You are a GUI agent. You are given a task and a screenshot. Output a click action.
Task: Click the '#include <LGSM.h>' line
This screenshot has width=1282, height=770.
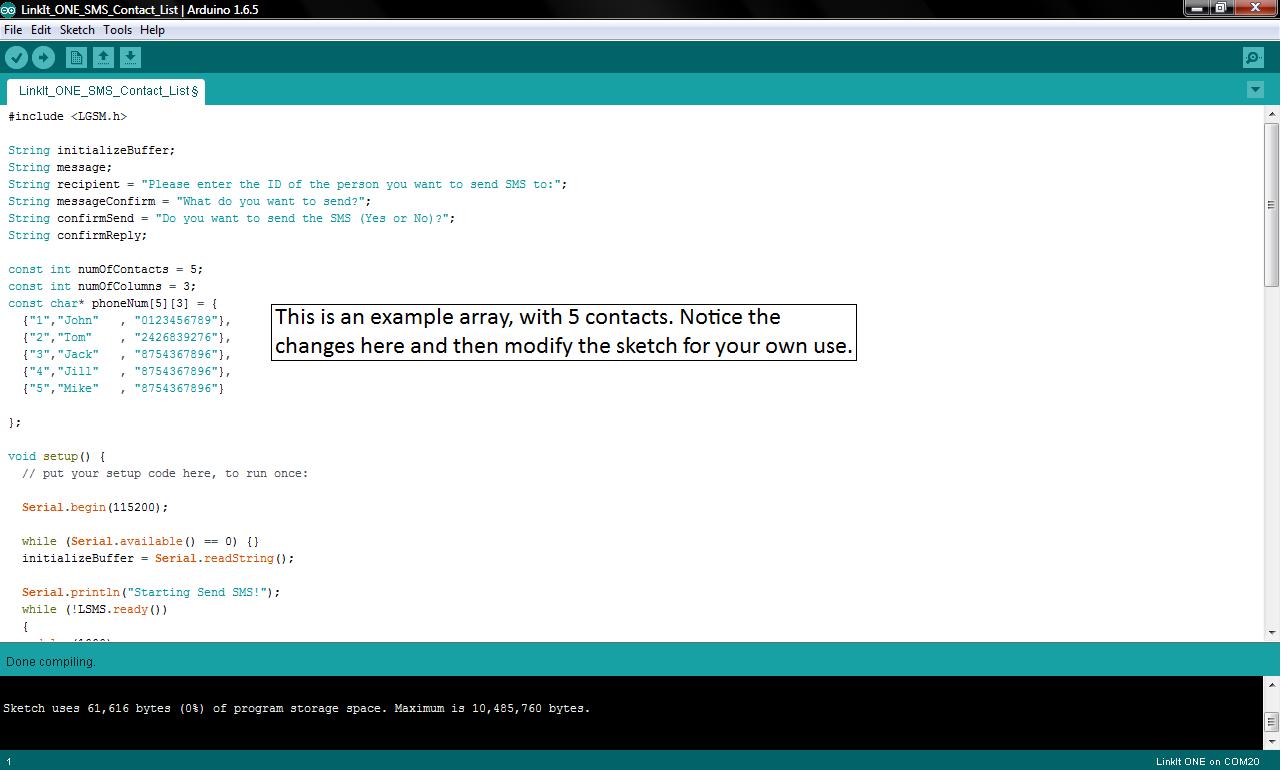[x=67, y=116]
